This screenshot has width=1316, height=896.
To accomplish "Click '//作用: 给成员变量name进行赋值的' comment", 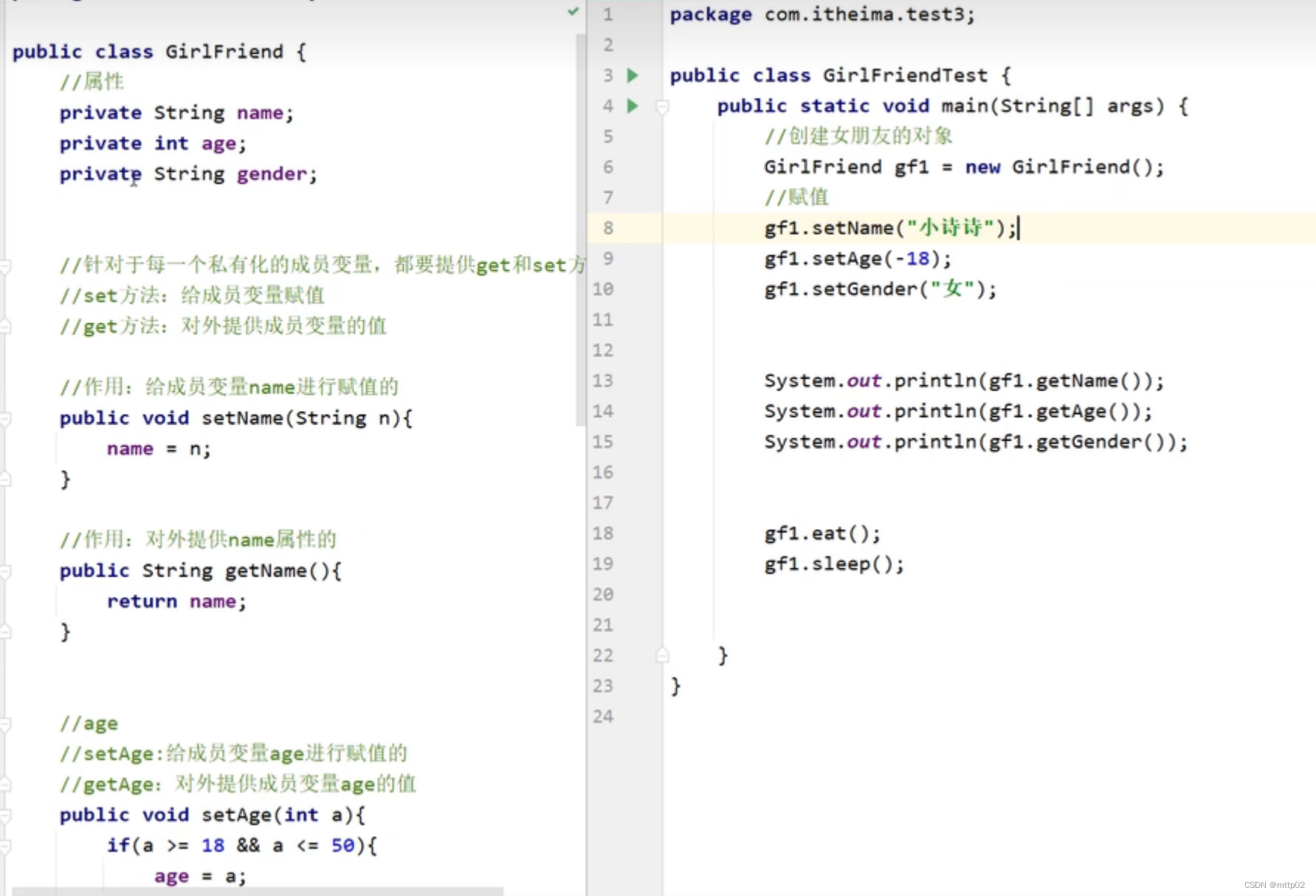I will pos(229,387).
